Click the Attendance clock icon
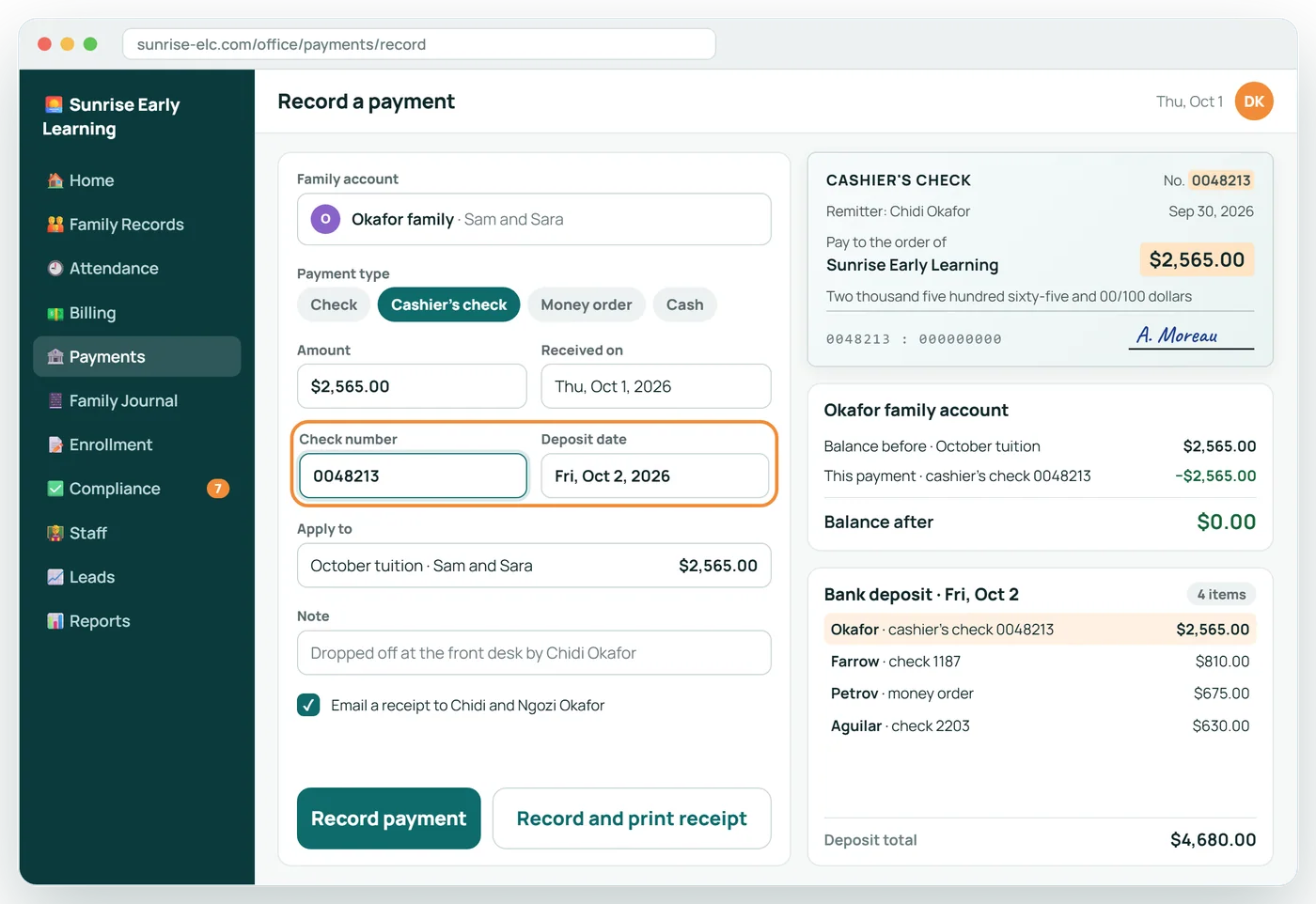1316x904 pixels. 55,269
